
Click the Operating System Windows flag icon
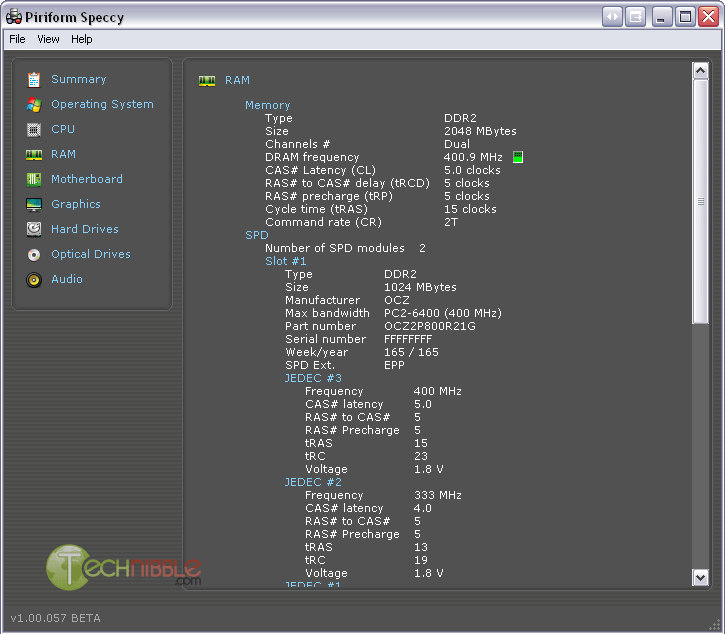point(34,105)
